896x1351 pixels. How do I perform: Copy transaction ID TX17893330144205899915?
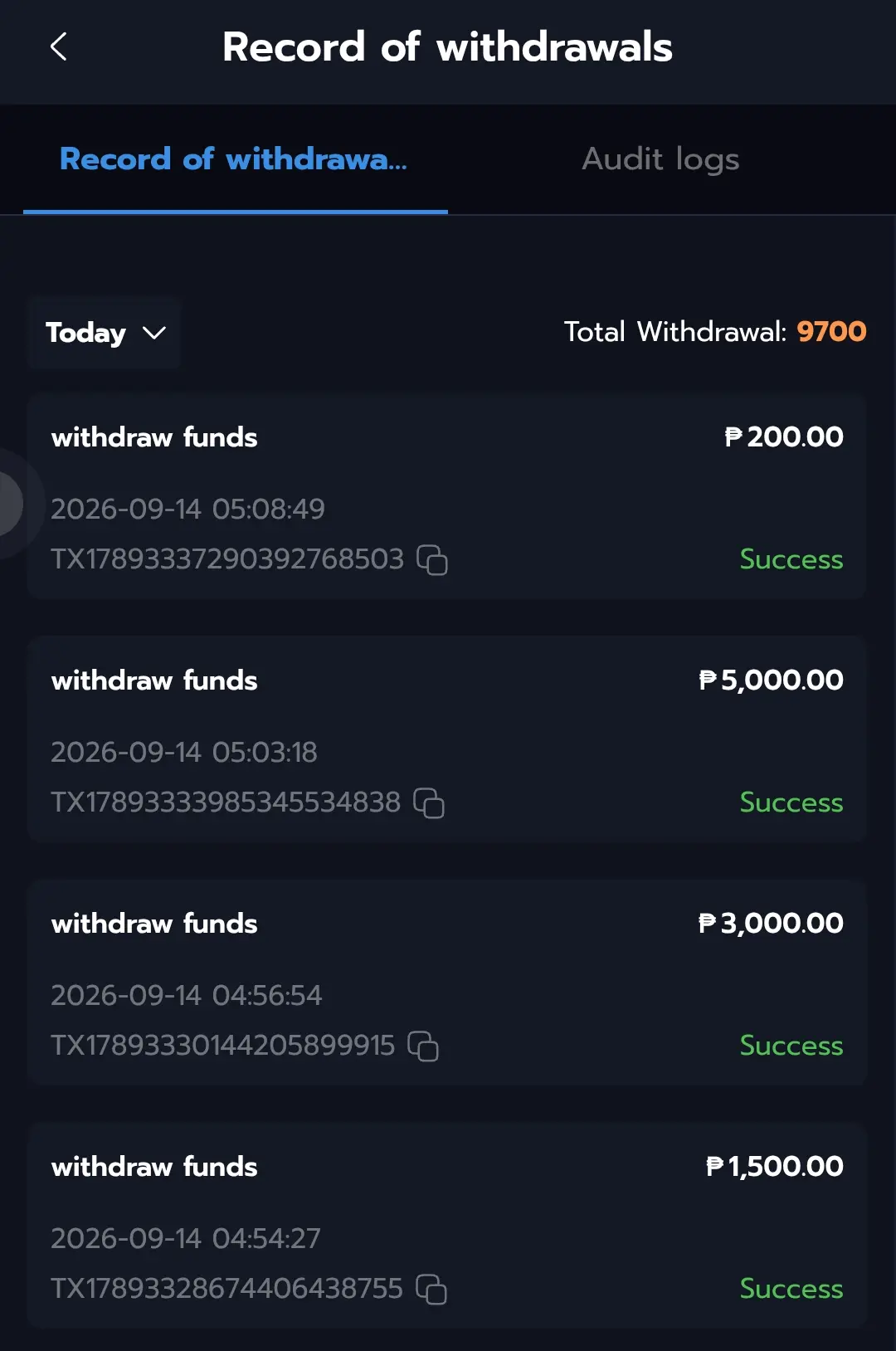point(423,1046)
